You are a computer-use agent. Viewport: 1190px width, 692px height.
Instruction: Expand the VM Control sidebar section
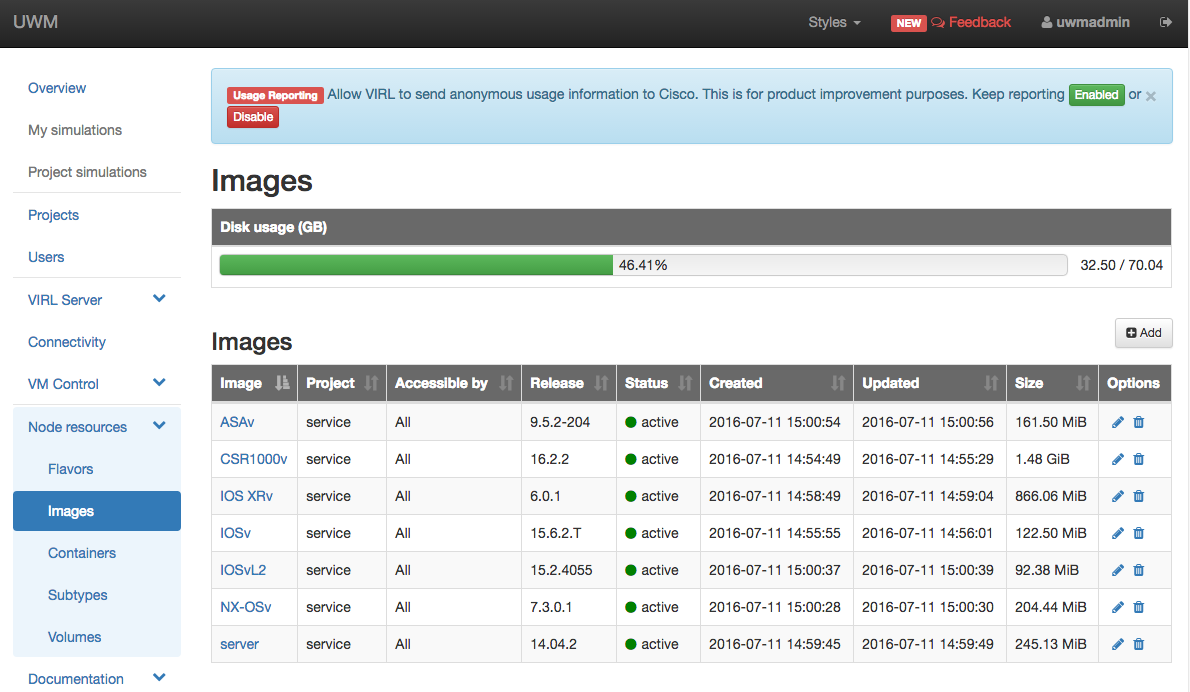point(159,383)
